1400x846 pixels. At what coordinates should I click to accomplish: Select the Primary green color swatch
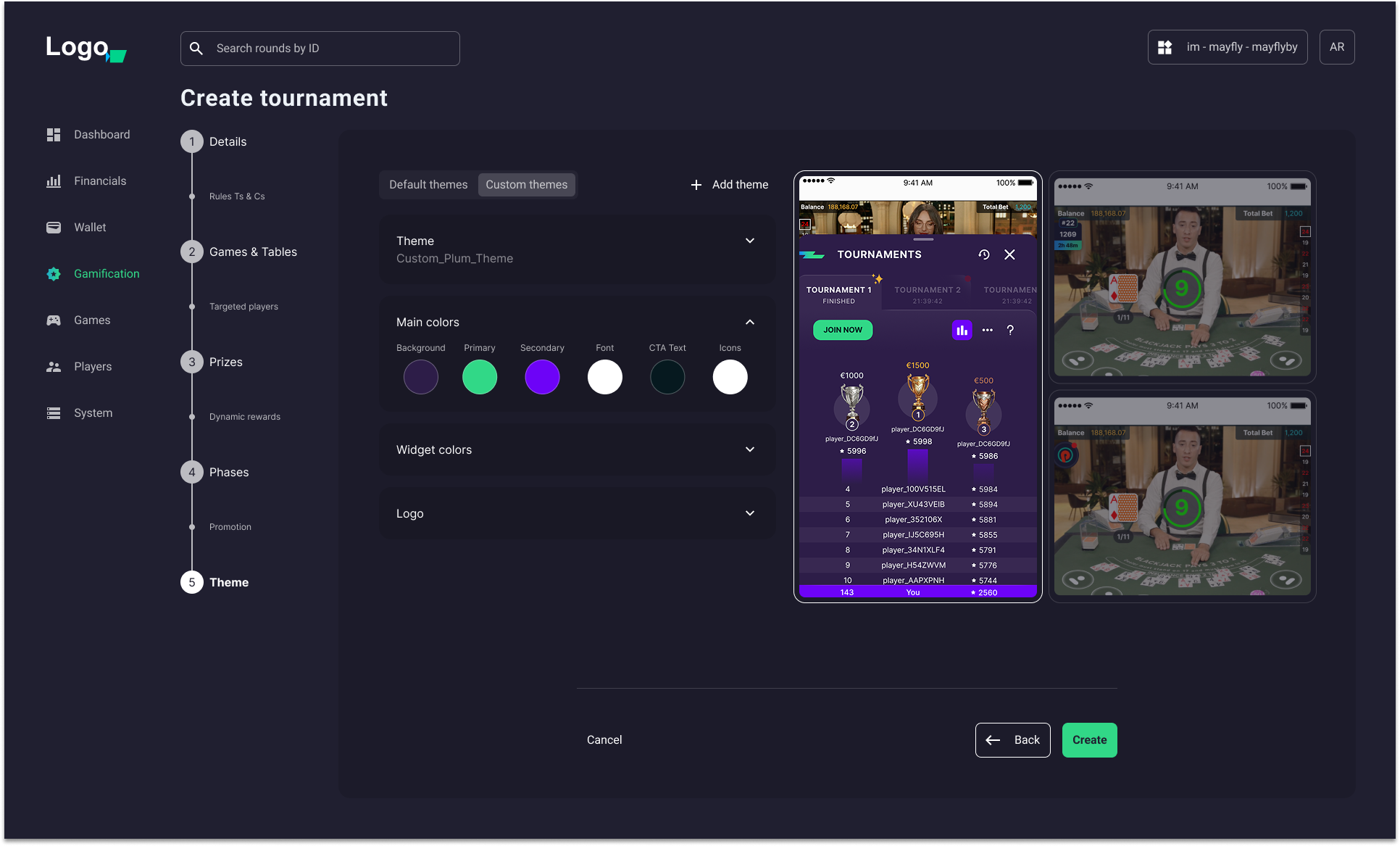480,376
